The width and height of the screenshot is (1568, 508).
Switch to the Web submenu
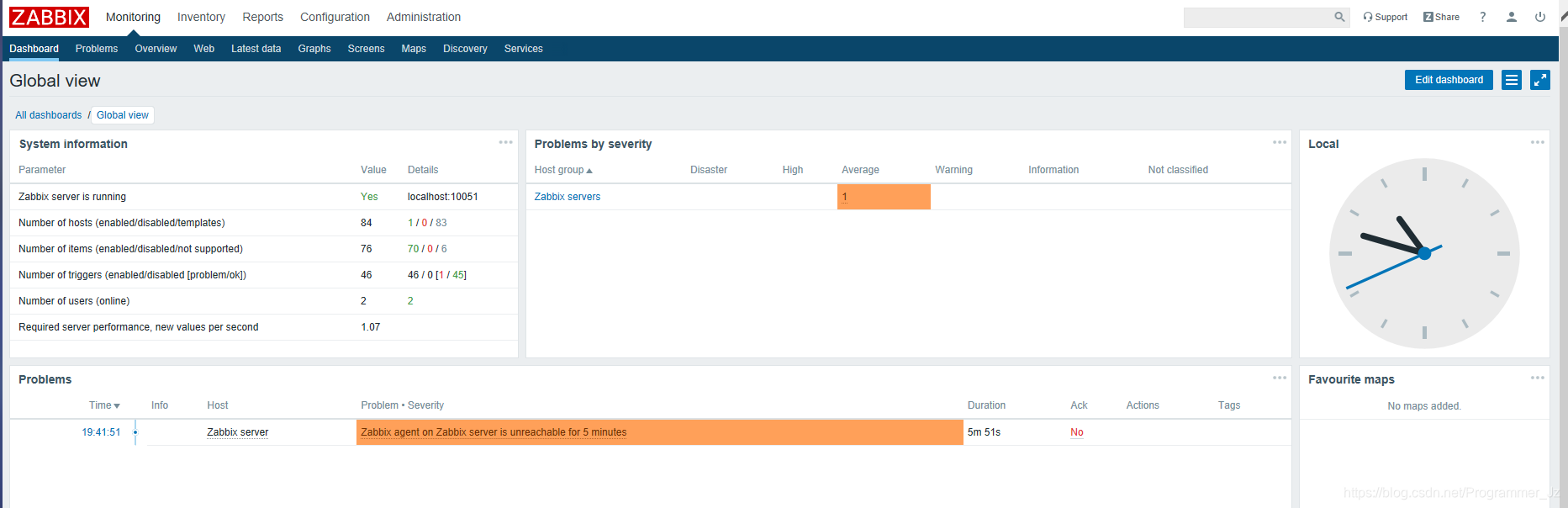click(204, 49)
